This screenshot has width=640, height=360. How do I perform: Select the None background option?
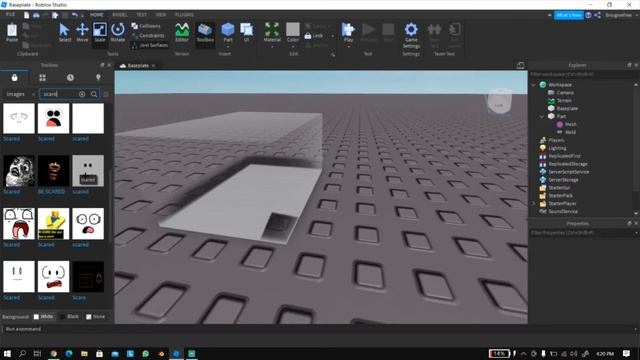point(96,316)
